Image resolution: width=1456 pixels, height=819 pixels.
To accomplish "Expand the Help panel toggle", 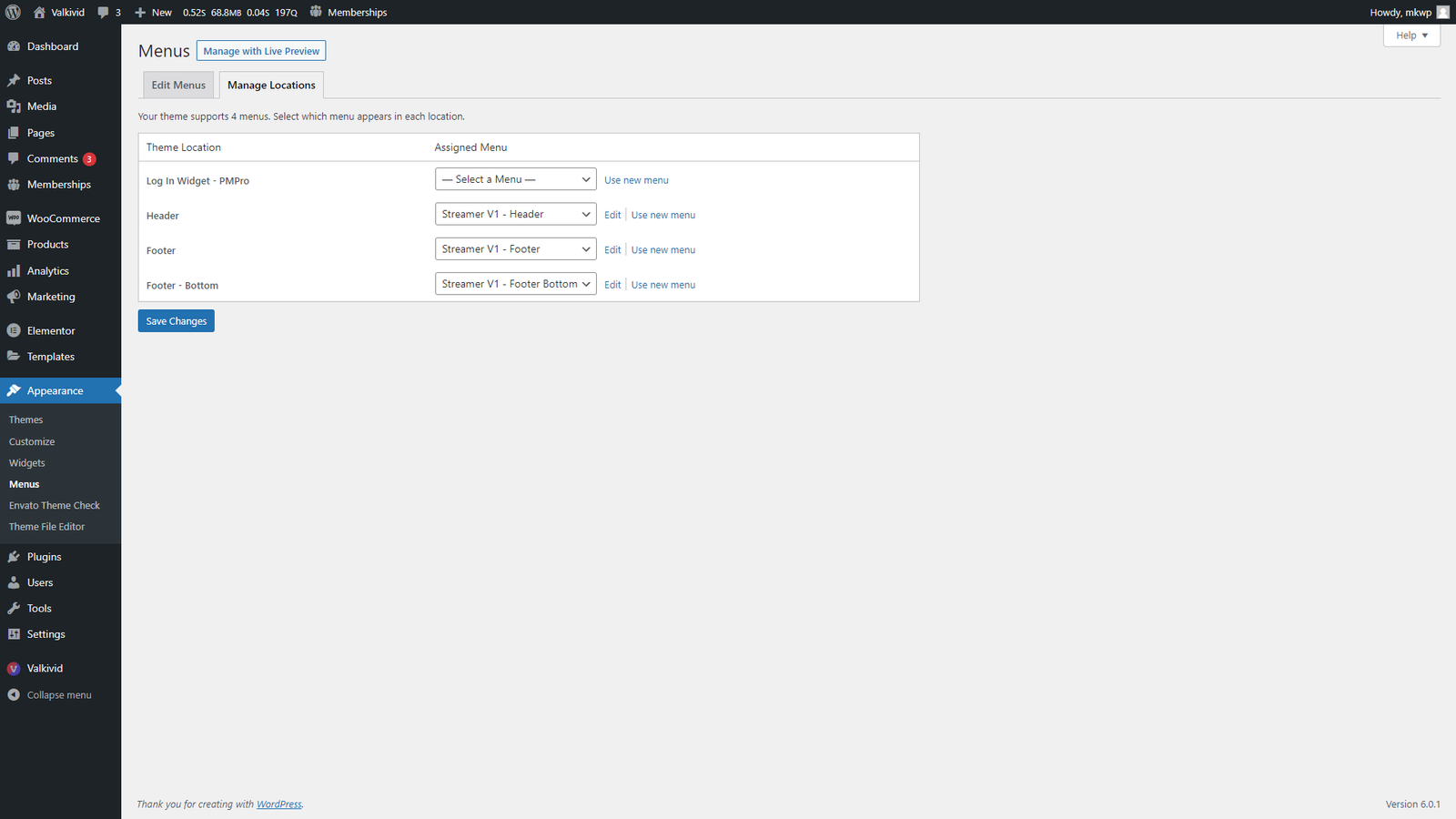I will (1411, 35).
